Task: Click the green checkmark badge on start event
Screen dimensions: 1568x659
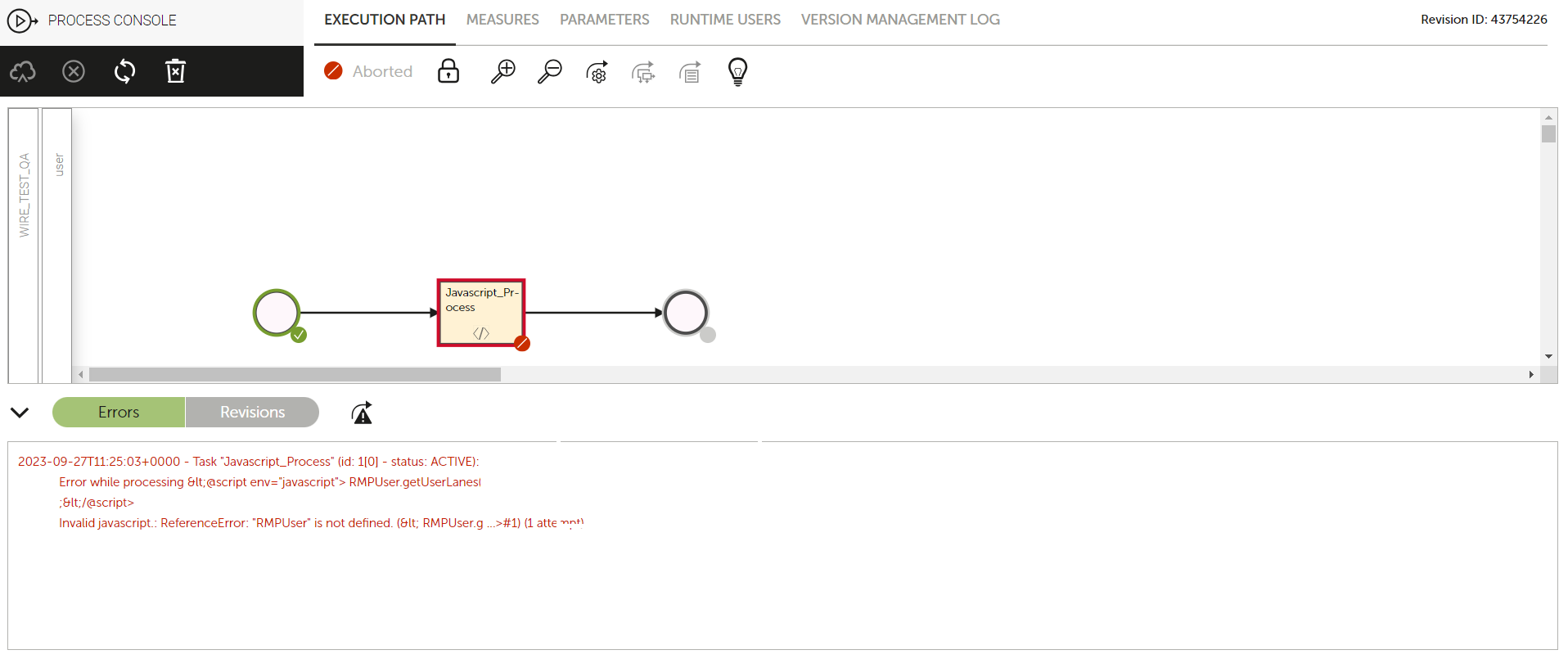Action: click(299, 335)
